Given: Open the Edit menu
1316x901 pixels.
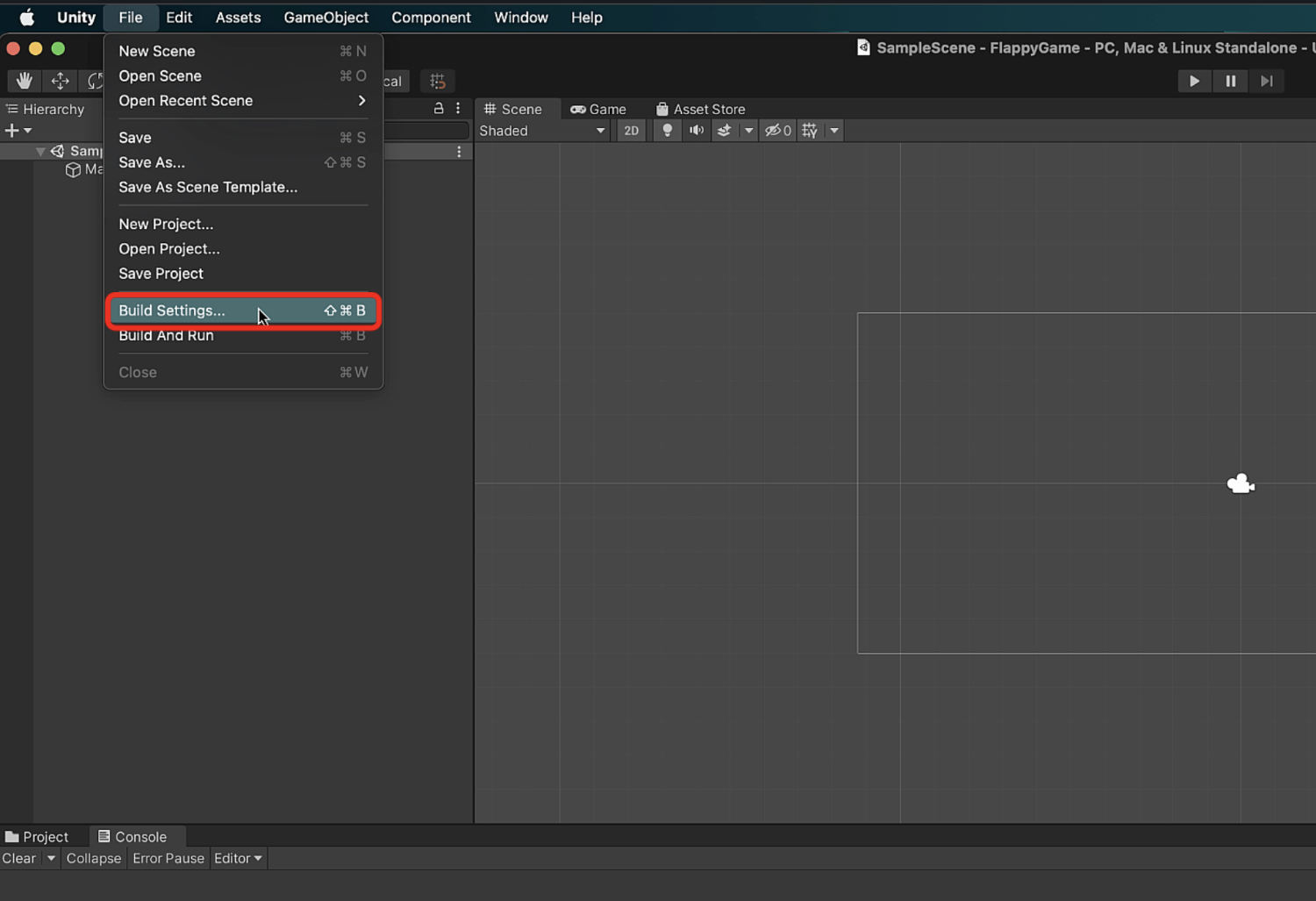Looking at the screenshot, I should 179,18.
